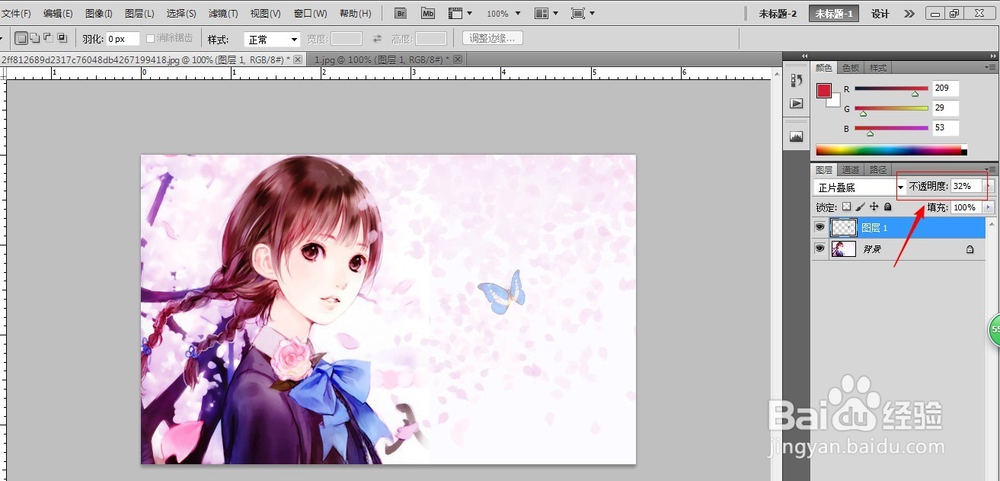This screenshot has width=1000, height=481.
Task: Open the 样式 style dropdown showing 正常
Action: point(272,40)
